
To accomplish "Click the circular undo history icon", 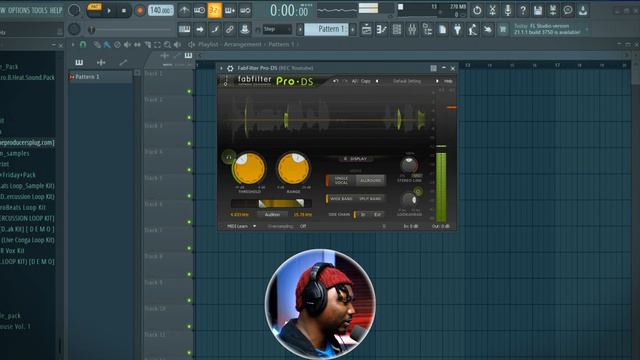I will 477,10.
